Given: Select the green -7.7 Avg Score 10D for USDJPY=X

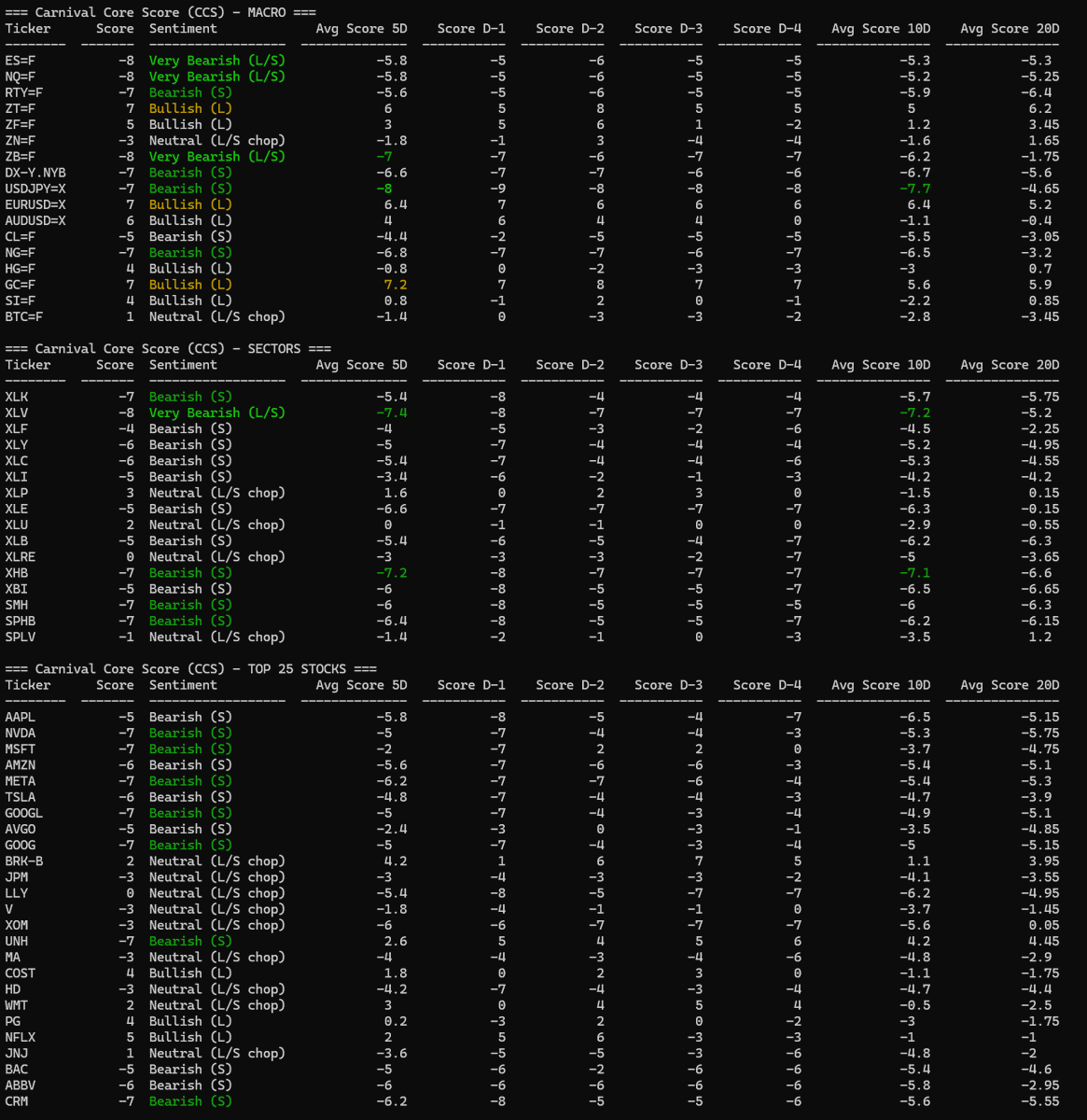Looking at the screenshot, I should [x=915, y=189].
